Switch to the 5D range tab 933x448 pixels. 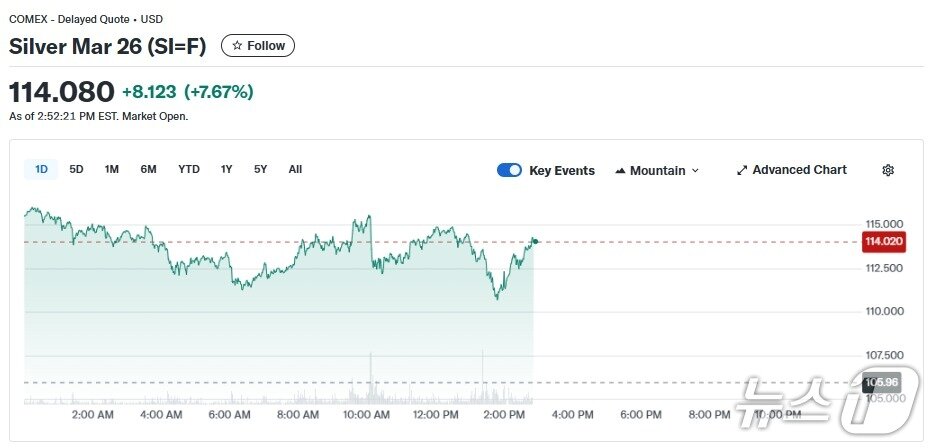click(76, 169)
